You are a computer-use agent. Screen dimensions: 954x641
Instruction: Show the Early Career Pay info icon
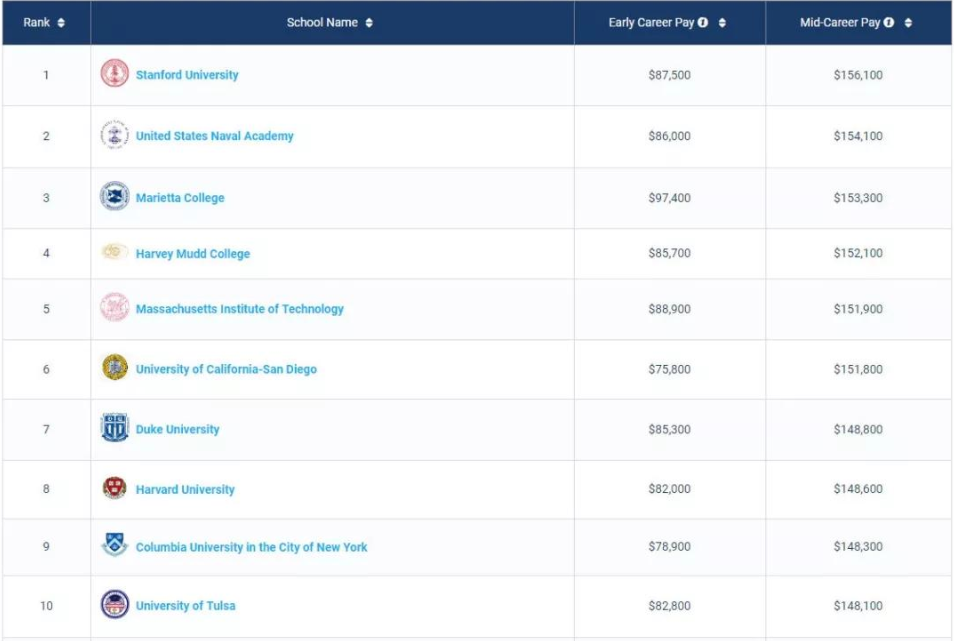(703, 23)
